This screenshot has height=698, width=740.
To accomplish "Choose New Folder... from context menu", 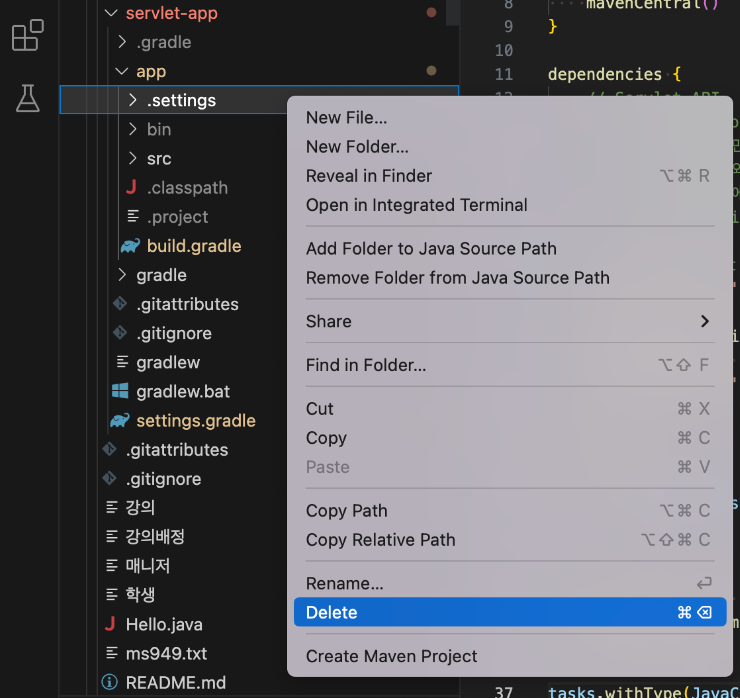I will pyautogui.click(x=510, y=147).
